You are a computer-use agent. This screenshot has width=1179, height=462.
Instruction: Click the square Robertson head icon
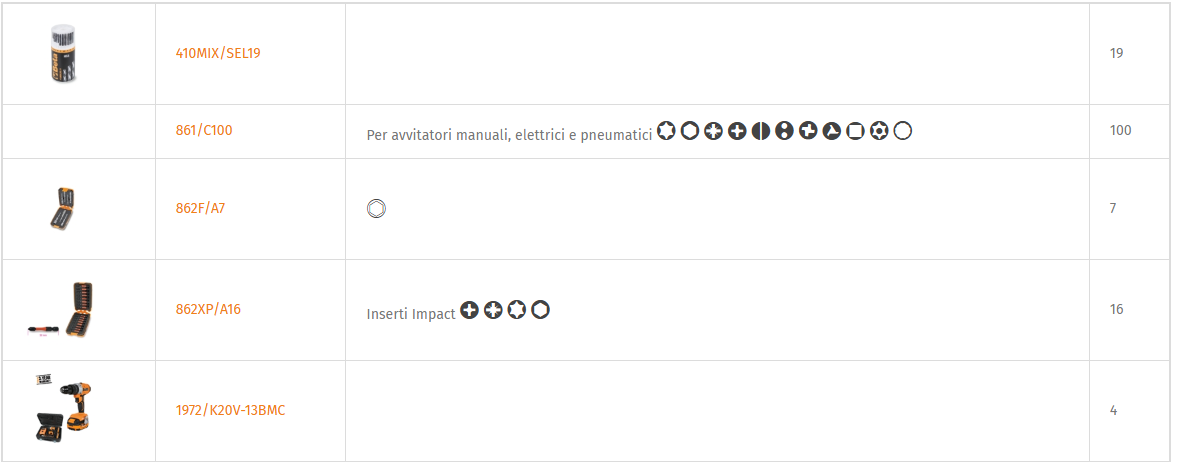[x=855, y=131]
